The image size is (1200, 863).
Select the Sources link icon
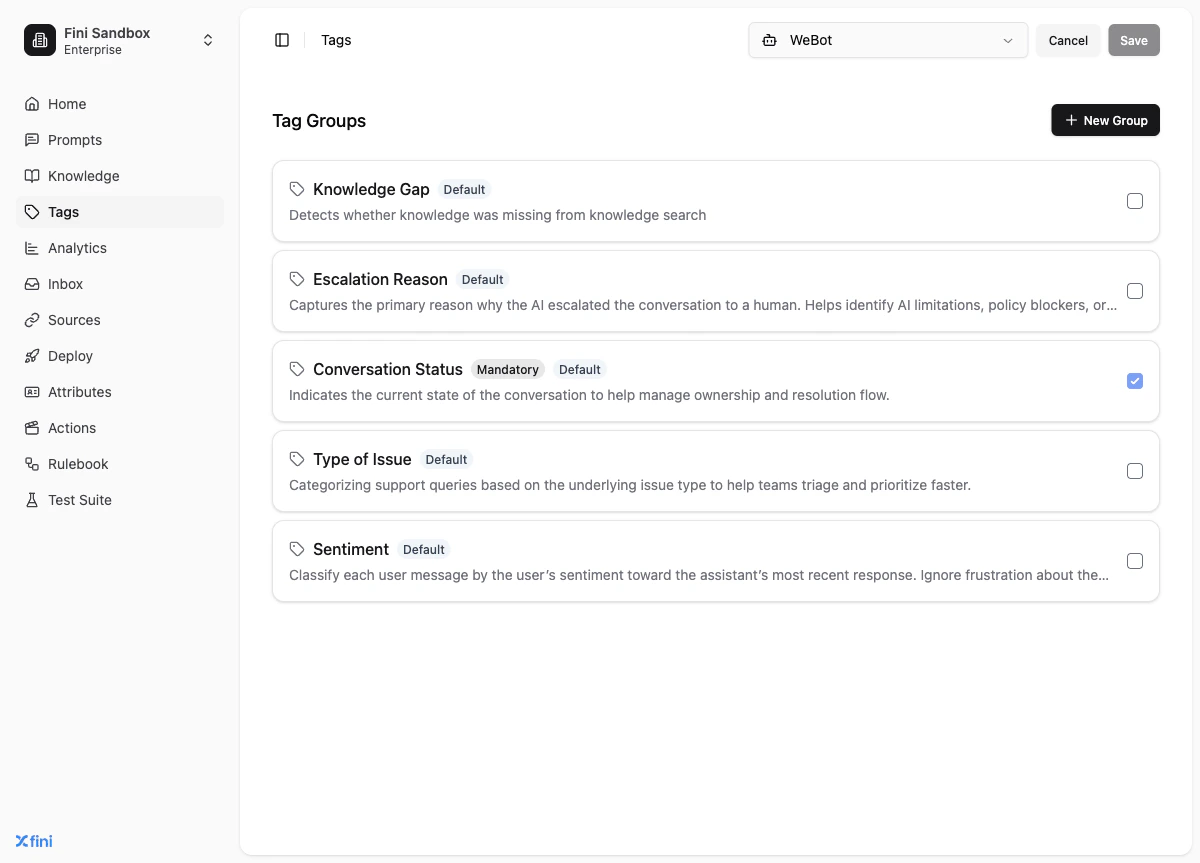point(32,319)
